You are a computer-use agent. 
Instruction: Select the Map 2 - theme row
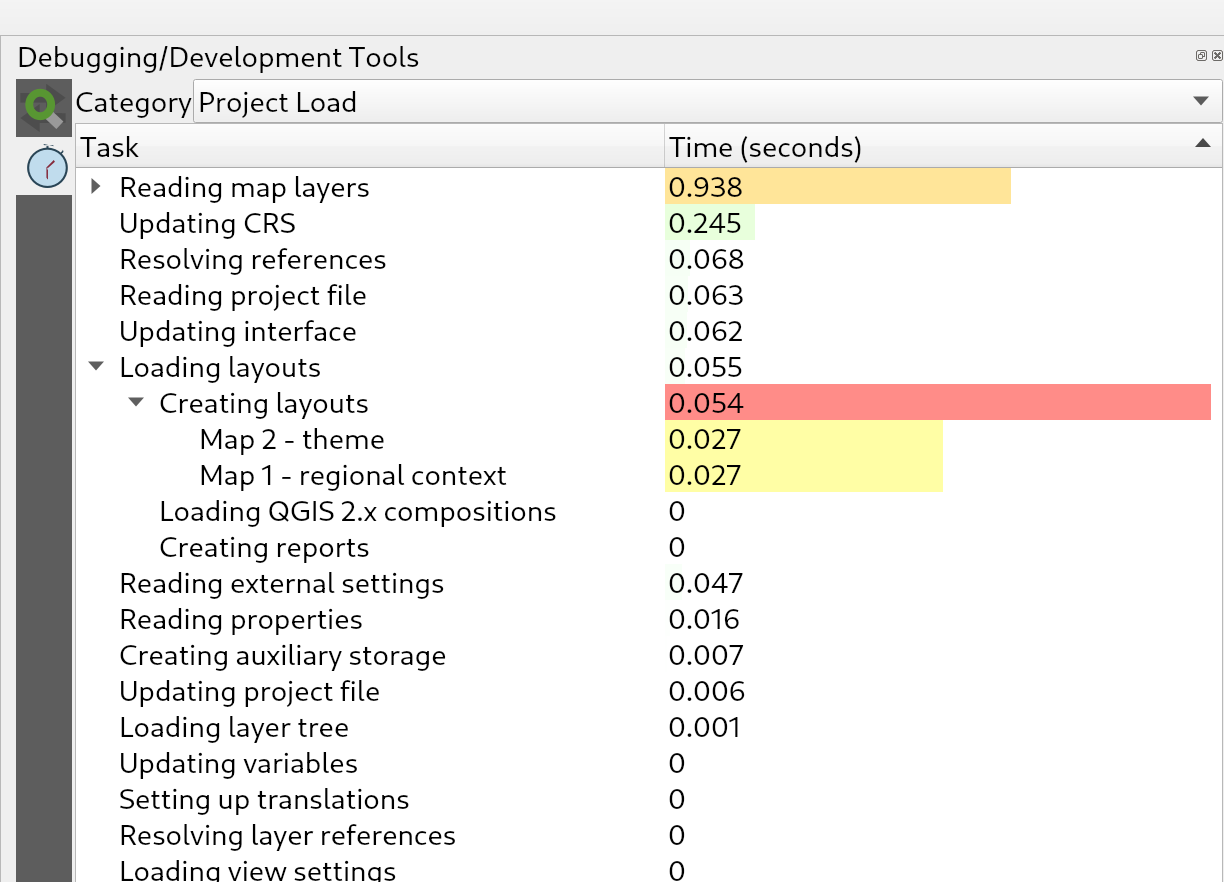291,440
